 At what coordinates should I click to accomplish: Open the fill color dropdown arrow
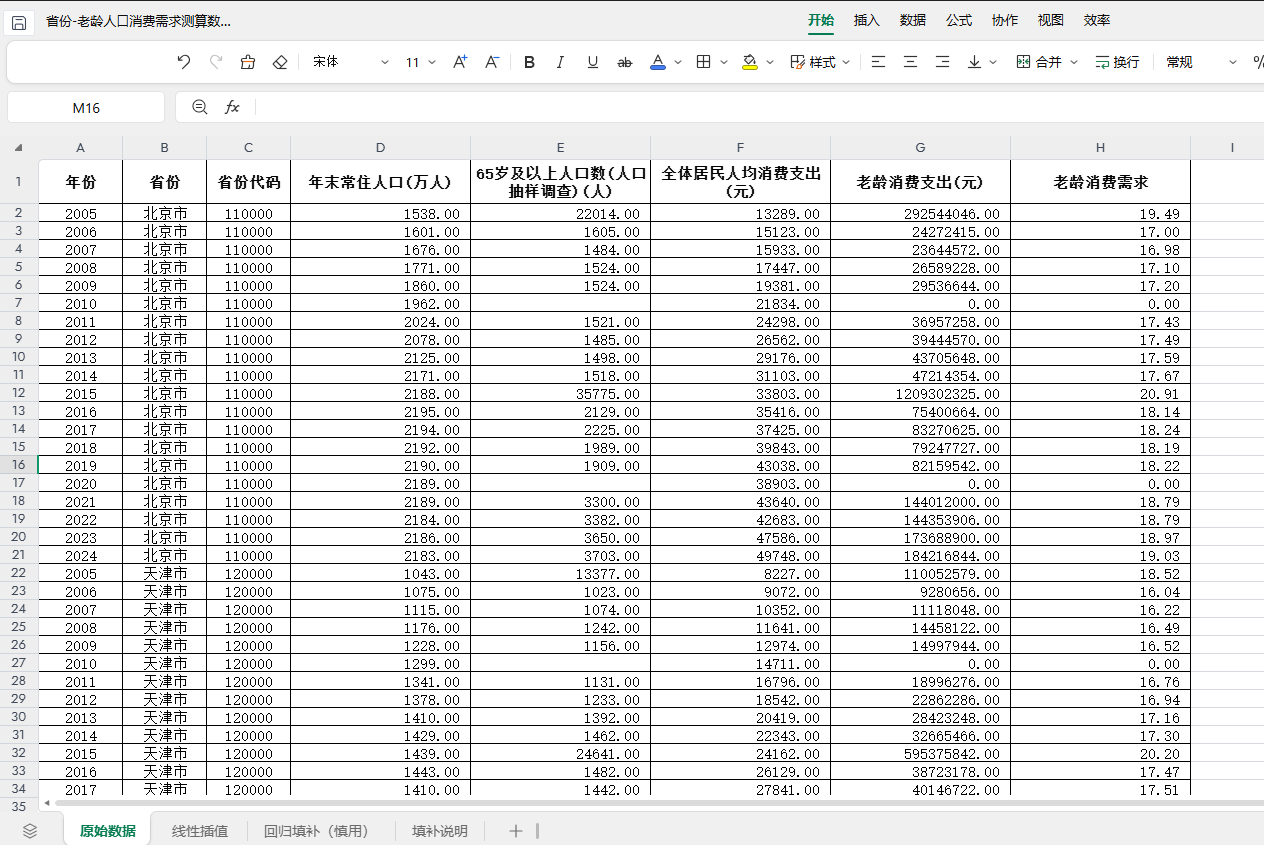(x=770, y=62)
